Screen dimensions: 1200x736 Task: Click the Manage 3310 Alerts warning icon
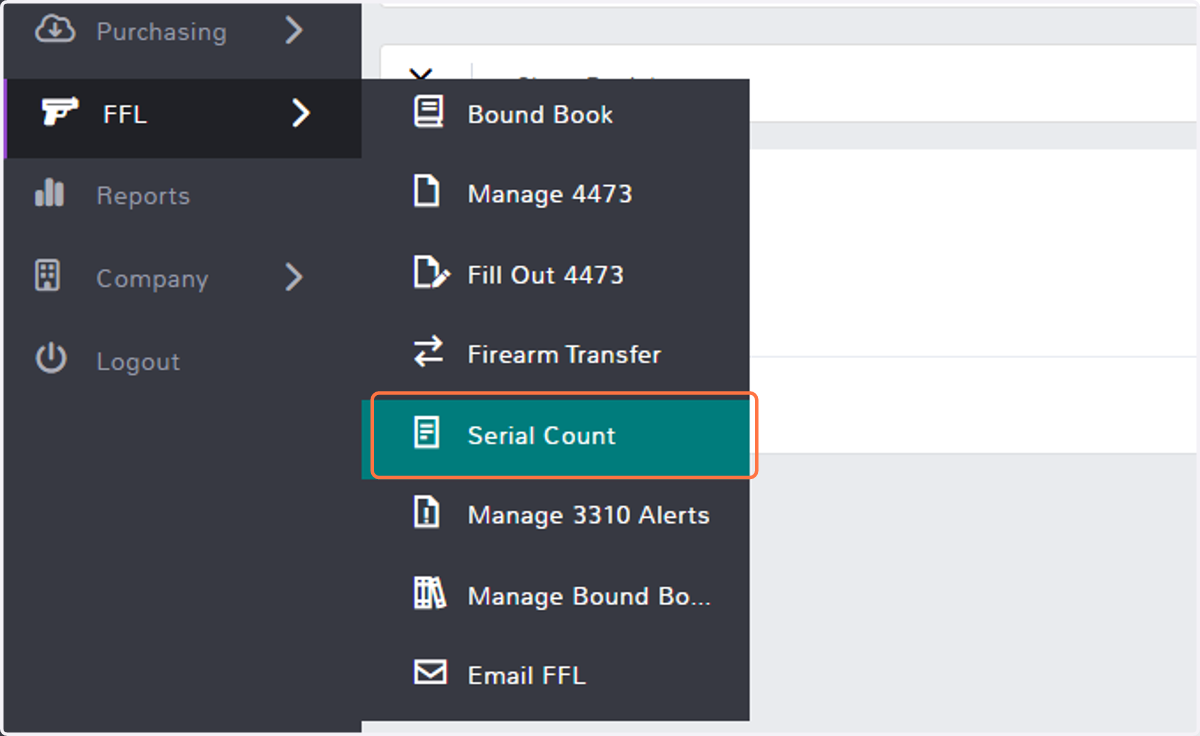click(x=427, y=513)
